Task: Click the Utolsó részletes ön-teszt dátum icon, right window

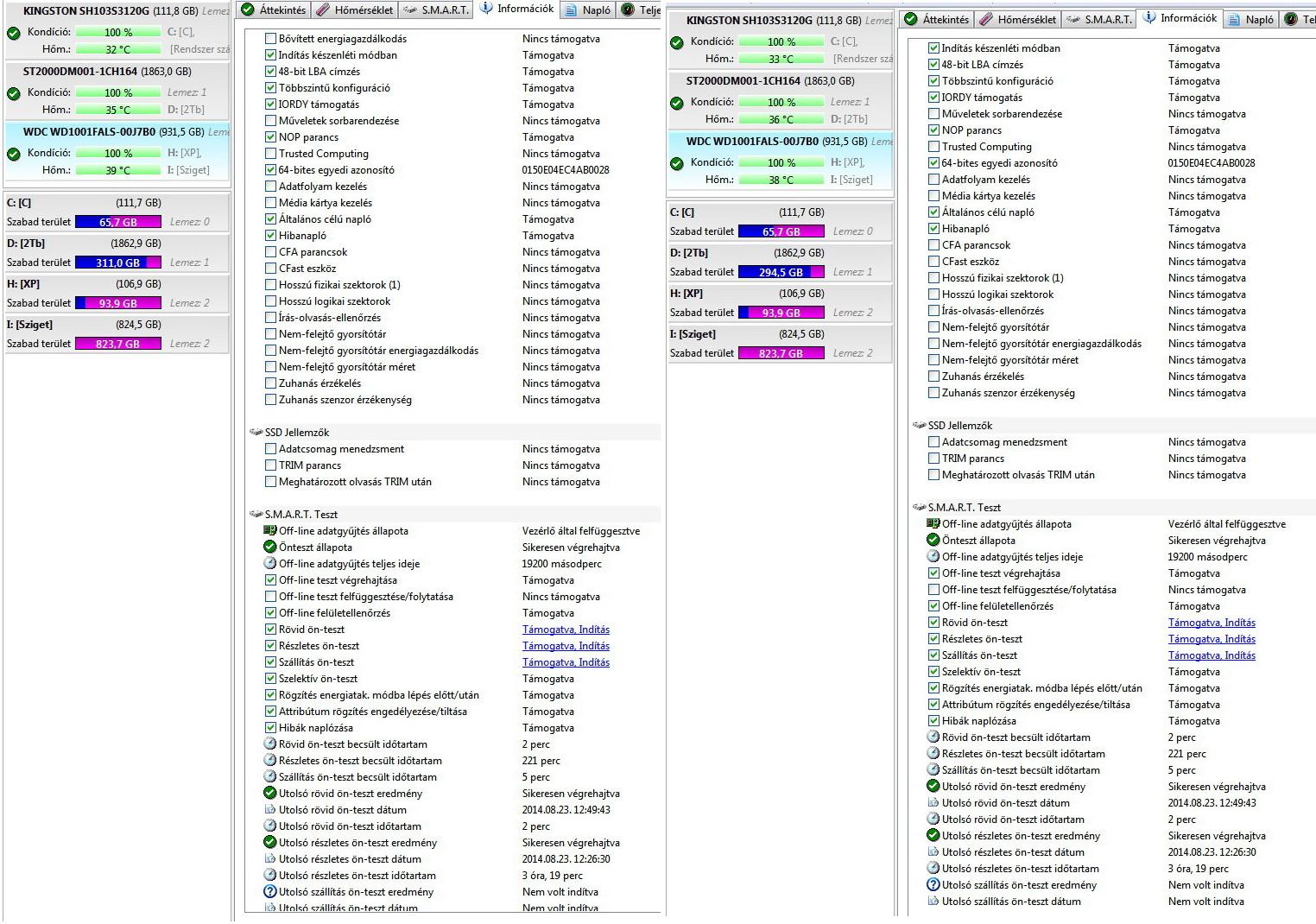Action: [x=933, y=851]
